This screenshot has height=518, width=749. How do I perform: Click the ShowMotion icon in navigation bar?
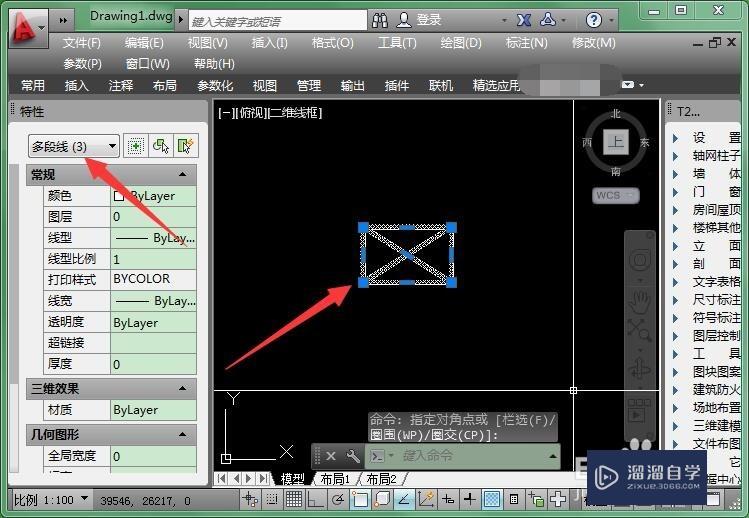640,411
